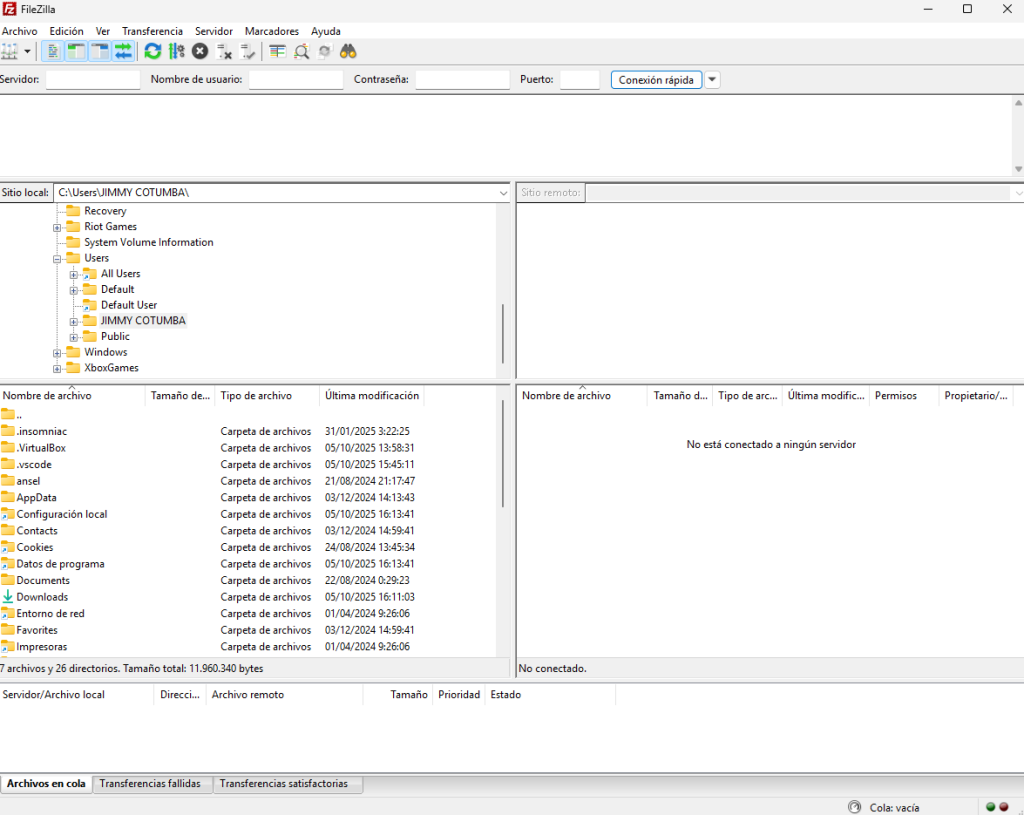
Task: Toggle the transfer queue display
Action: 123,51
